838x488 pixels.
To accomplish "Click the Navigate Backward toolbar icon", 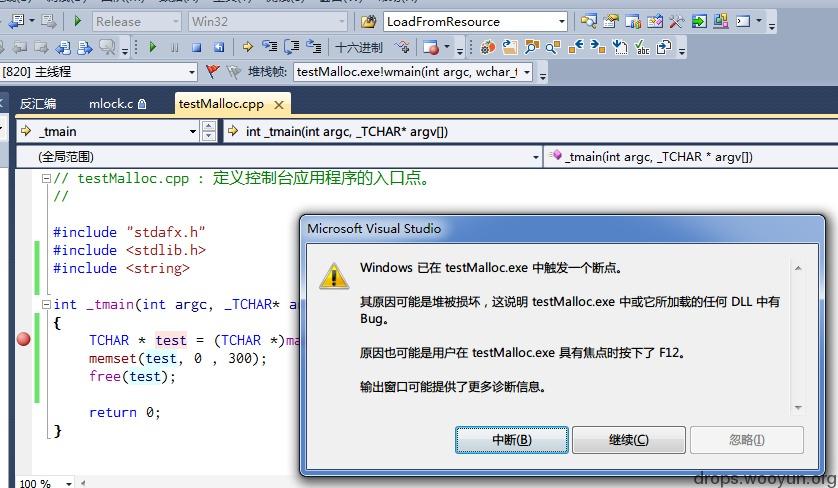I will pyautogui.click(x=16, y=21).
